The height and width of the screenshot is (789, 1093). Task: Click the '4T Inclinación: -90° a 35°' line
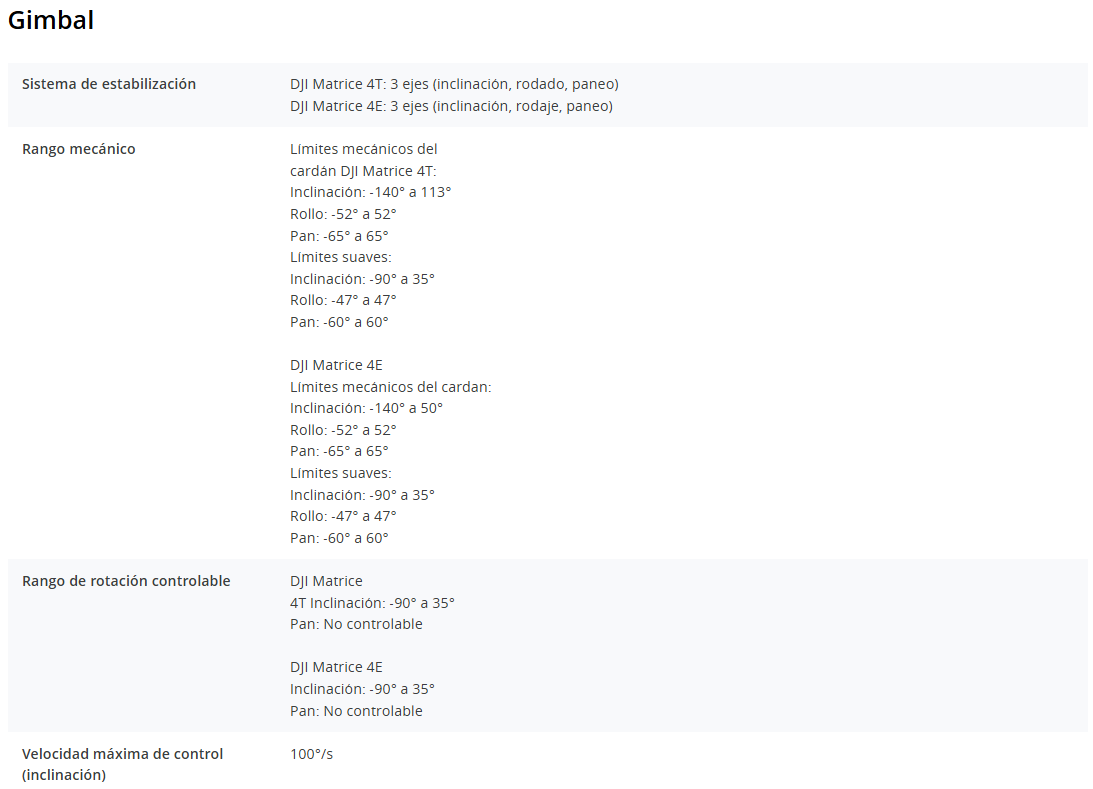(372, 603)
